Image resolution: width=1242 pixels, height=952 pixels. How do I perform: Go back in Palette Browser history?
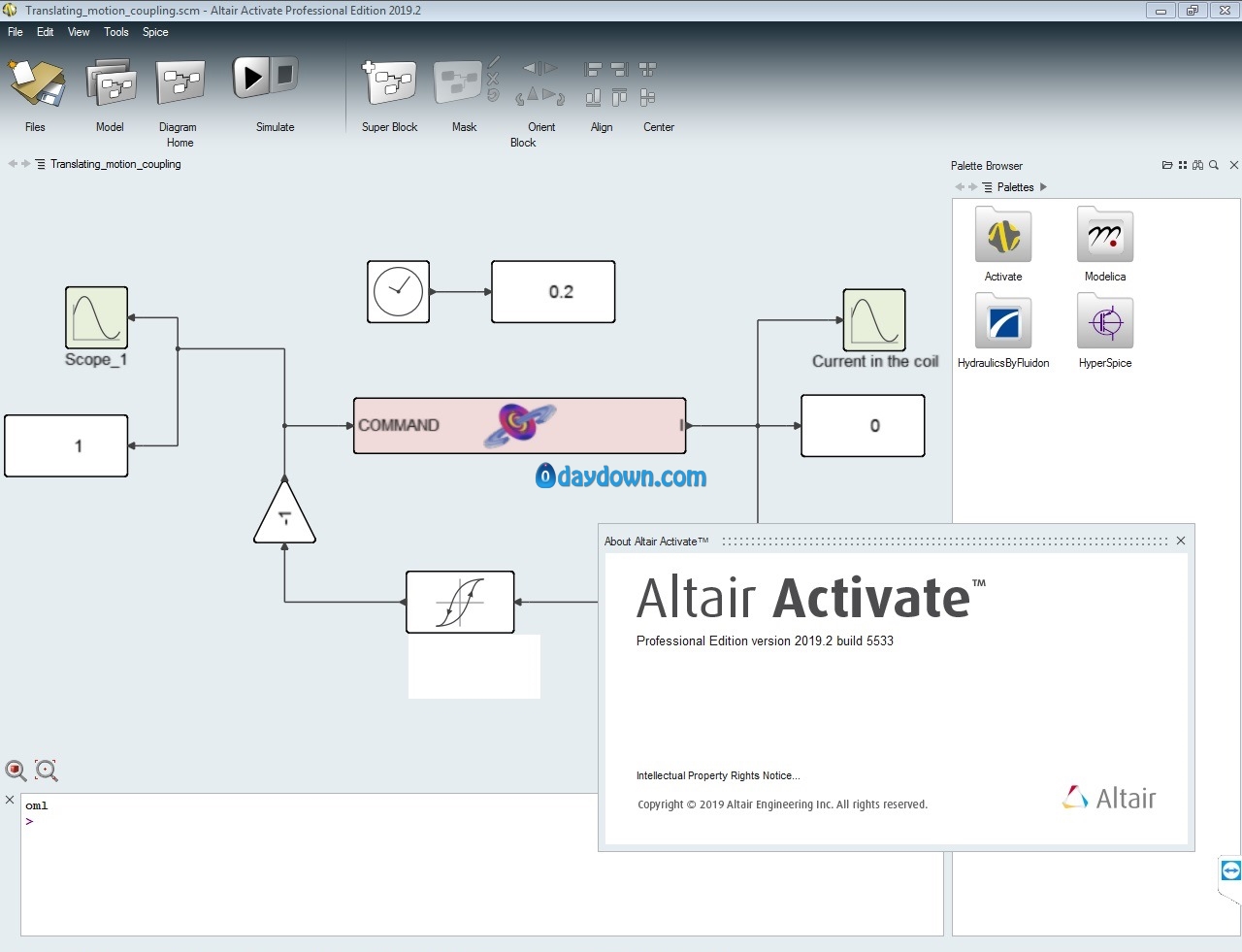coord(960,187)
